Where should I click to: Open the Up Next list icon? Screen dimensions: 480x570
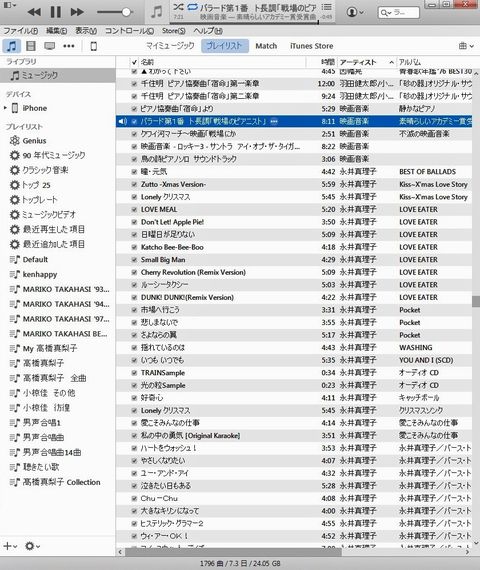point(327,7)
